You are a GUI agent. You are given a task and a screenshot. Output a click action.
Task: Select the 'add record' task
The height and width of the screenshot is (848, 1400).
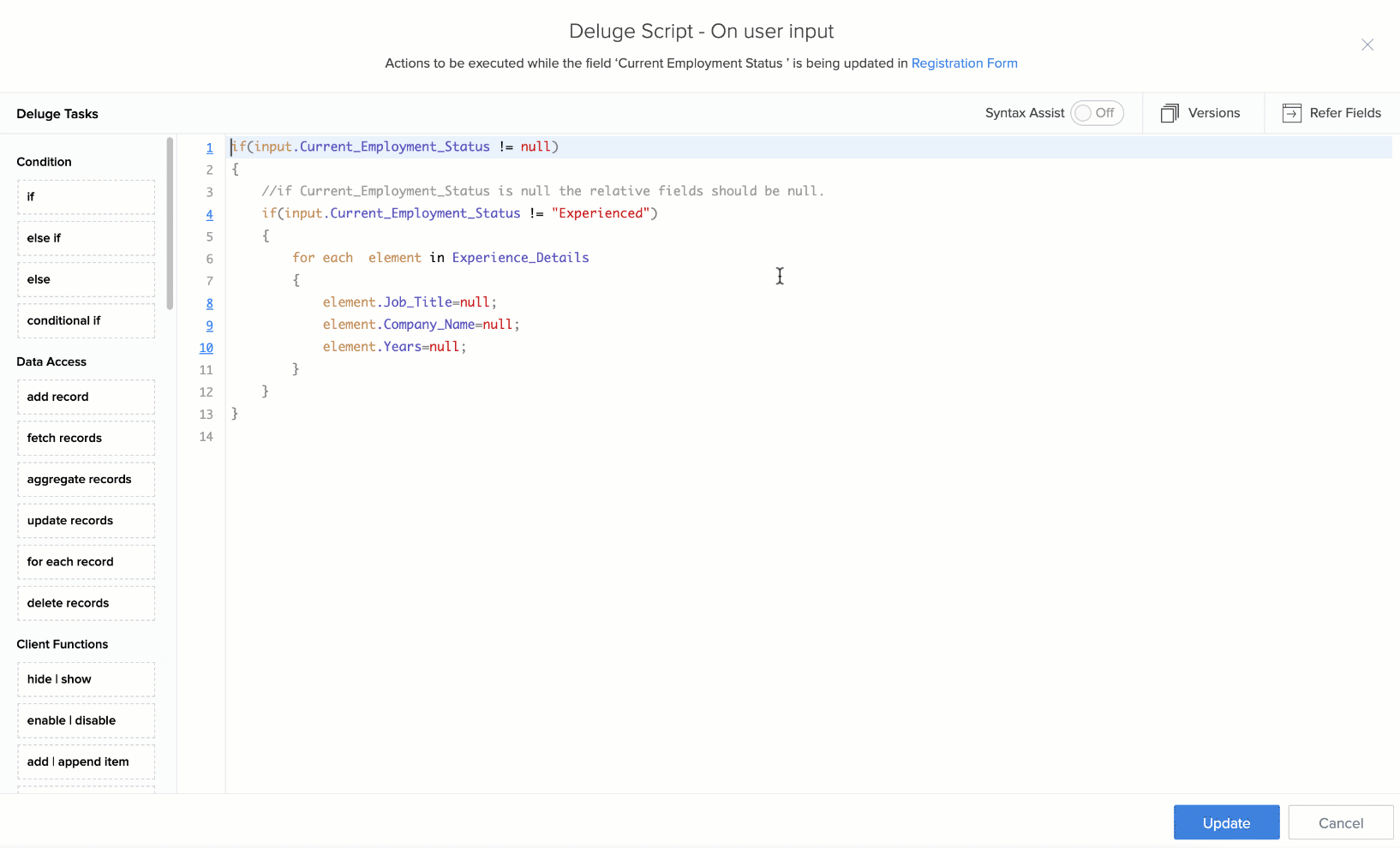86,397
